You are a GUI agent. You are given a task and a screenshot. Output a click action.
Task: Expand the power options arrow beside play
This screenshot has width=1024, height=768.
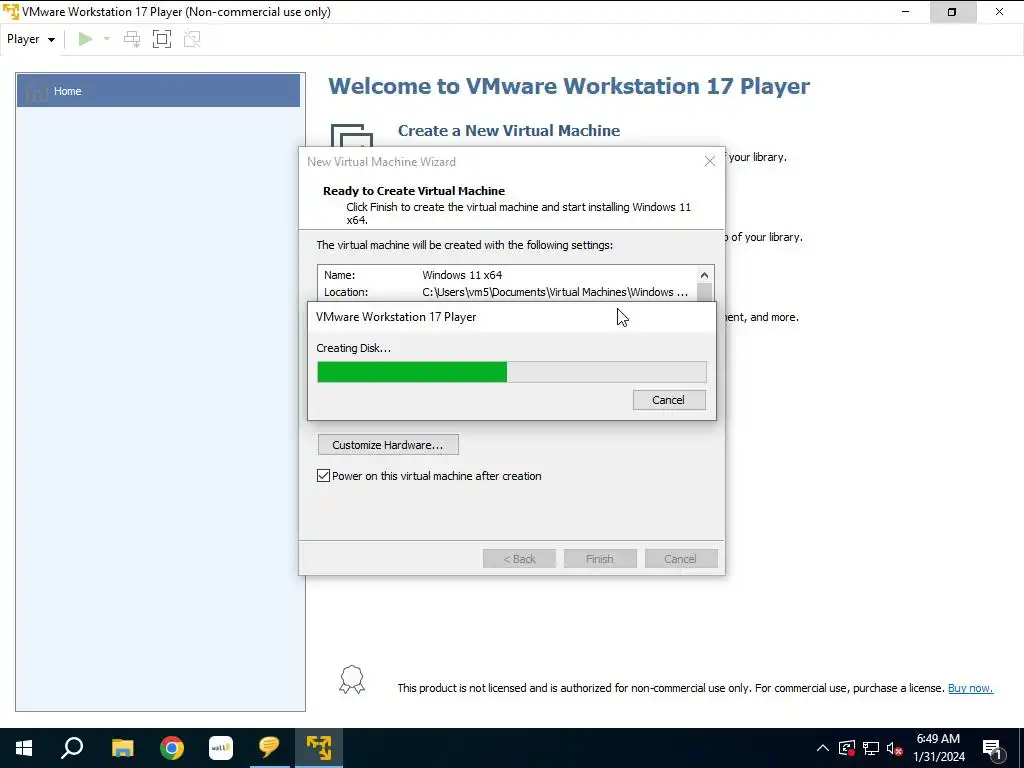pyautogui.click(x=107, y=39)
